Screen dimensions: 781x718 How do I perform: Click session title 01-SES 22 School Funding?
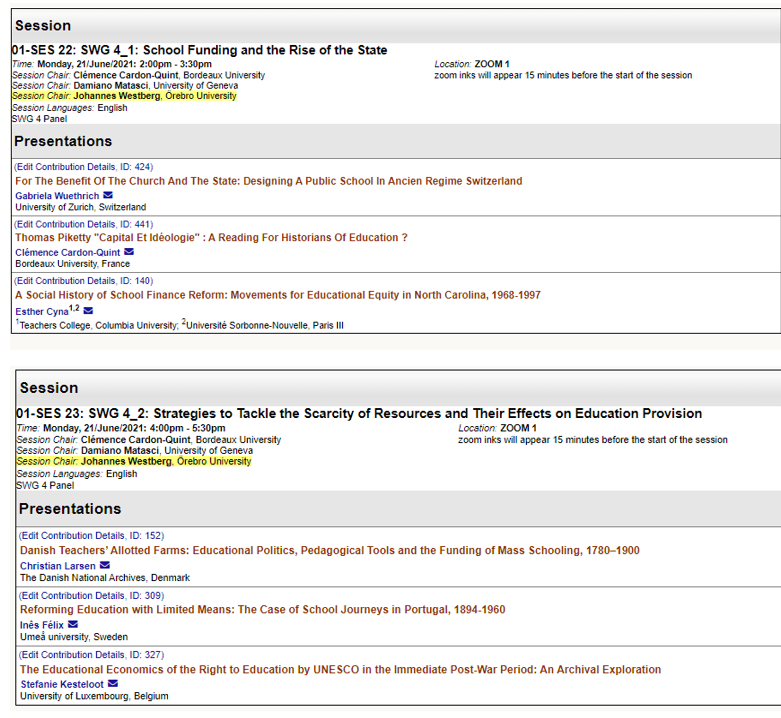(199, 50)
